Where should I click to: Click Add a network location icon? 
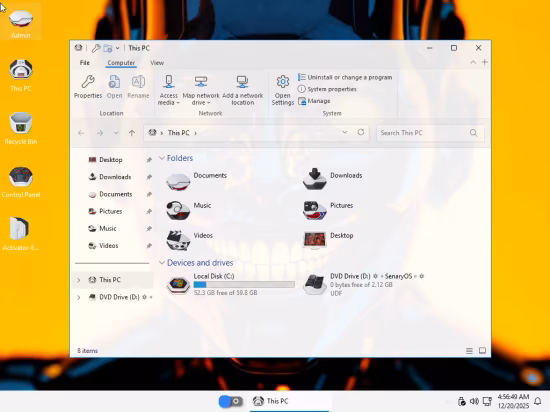[242, 82]
